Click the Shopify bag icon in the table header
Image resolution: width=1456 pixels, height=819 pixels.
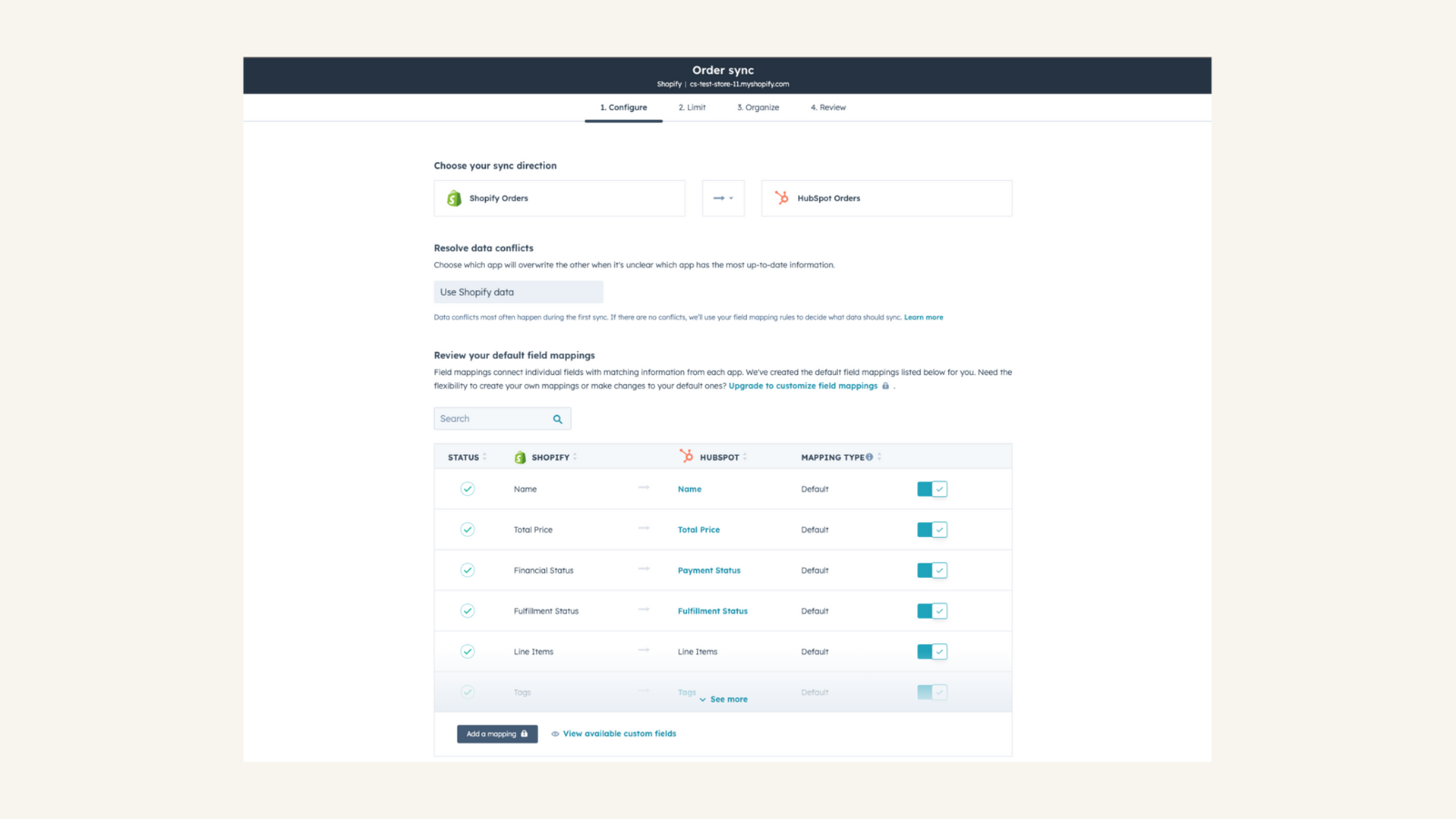point(520,457)
